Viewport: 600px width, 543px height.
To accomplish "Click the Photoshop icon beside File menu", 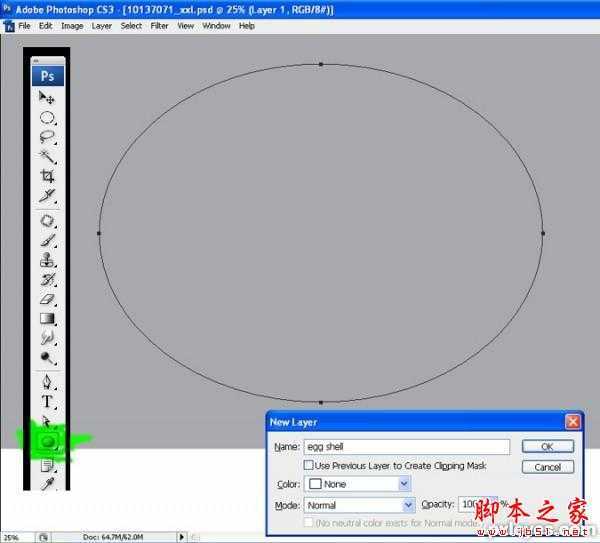I will click(9, 26).
